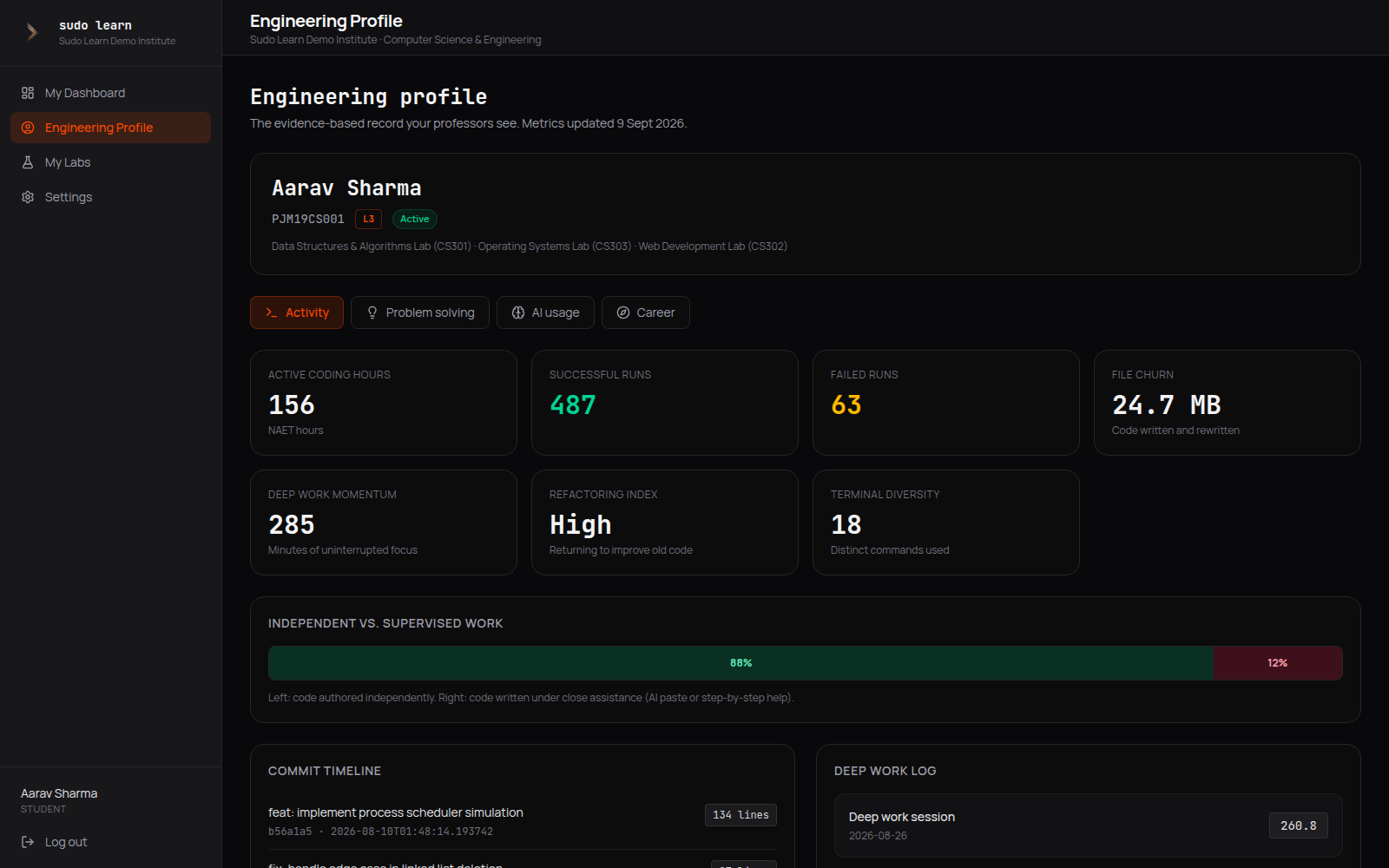Open the Engineering Profile sidebar item
The width and height of the screenshot is (1389, 868).
click(x=110, y=128)
